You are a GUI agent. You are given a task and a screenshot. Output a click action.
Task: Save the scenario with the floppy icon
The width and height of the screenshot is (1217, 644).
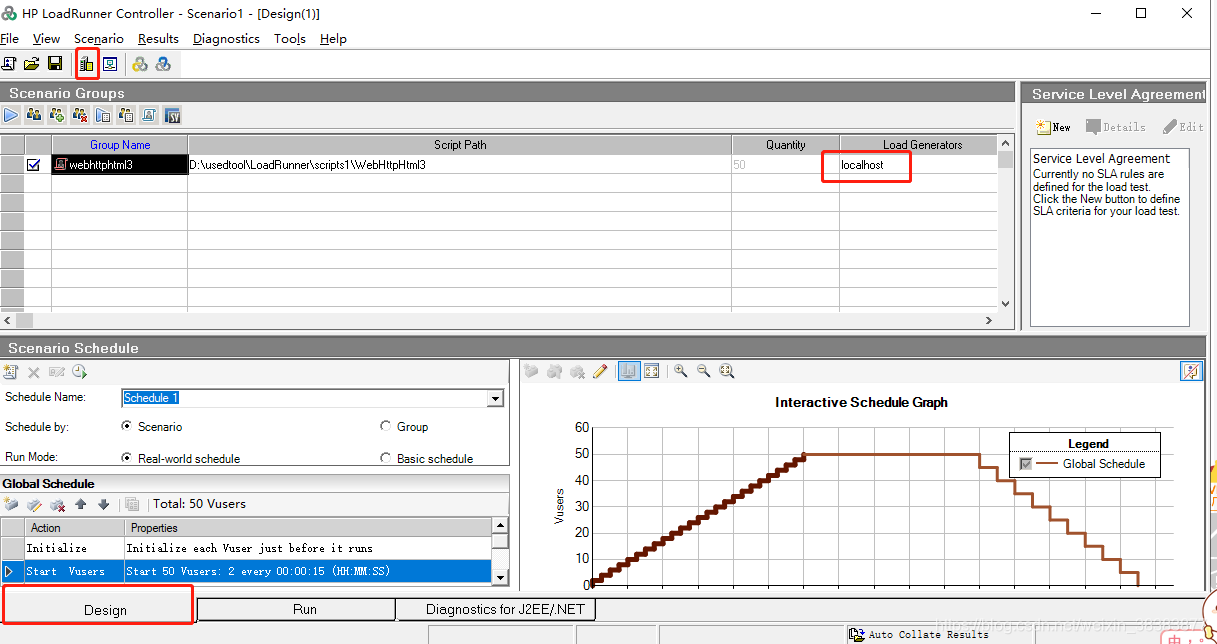[55, 64]
